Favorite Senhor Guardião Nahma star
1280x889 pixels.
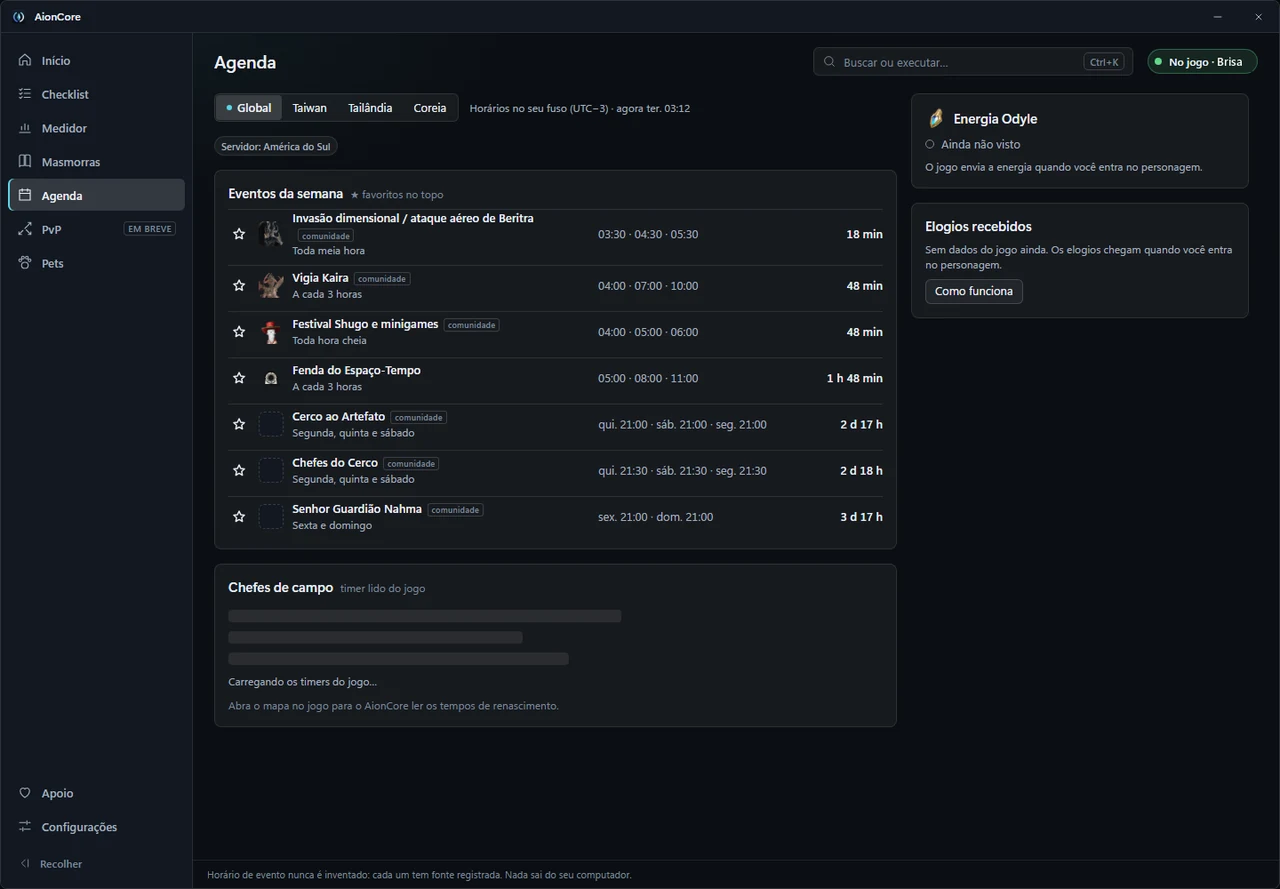pyautogui.click(x=239, y=517)
